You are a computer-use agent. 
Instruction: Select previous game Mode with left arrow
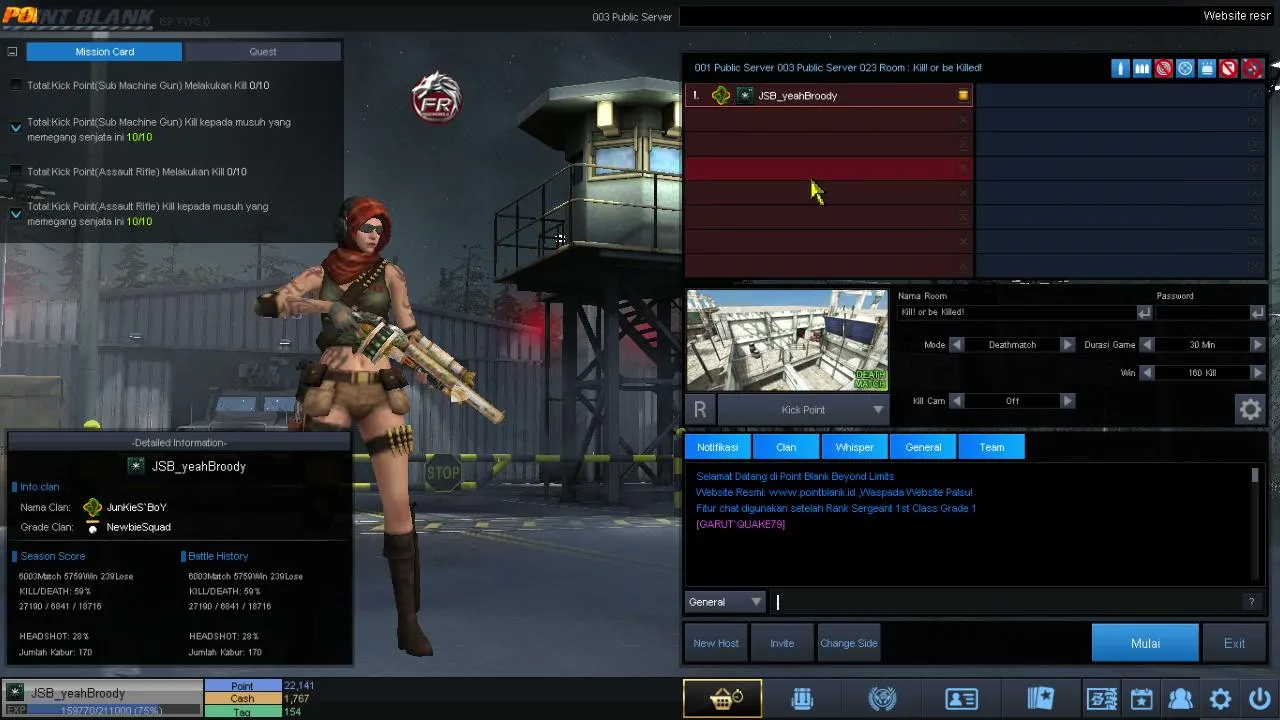click(956, 344)
